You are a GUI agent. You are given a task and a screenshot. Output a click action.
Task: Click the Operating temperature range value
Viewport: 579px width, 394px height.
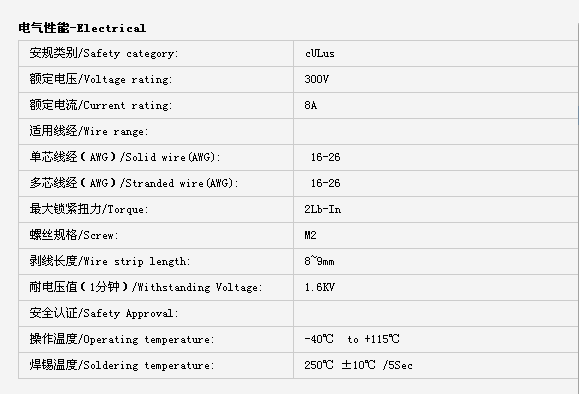[x=352, y=339]
